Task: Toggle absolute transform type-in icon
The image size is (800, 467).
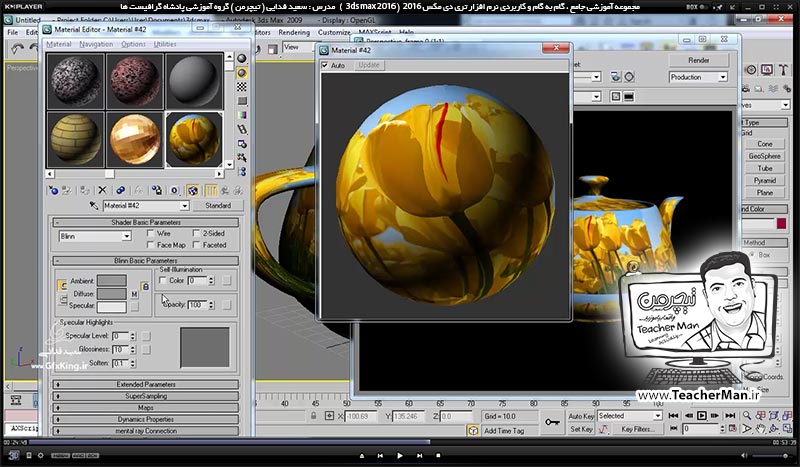Action: (x=330, y=416)
